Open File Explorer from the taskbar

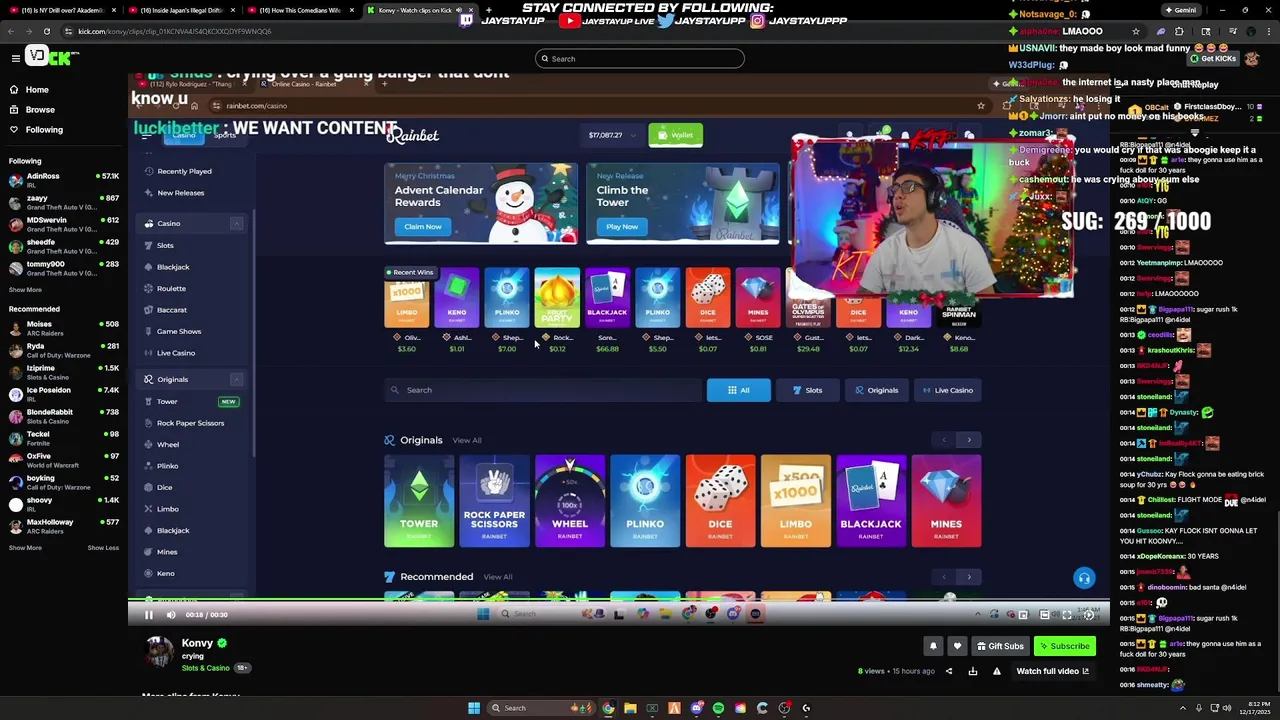[x=630, y=708]
